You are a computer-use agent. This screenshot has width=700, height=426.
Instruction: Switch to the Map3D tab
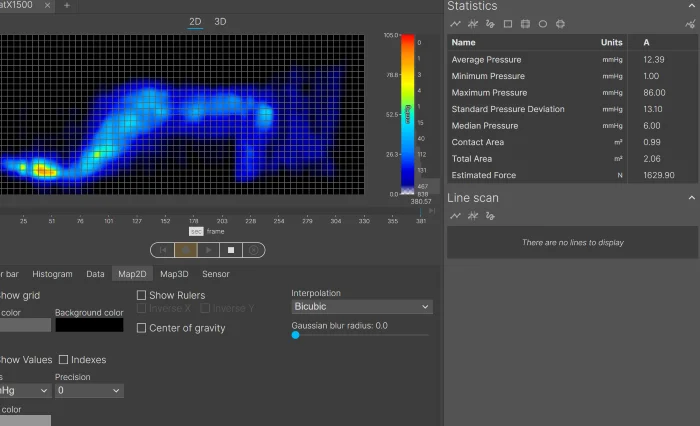tap(174, 274)
